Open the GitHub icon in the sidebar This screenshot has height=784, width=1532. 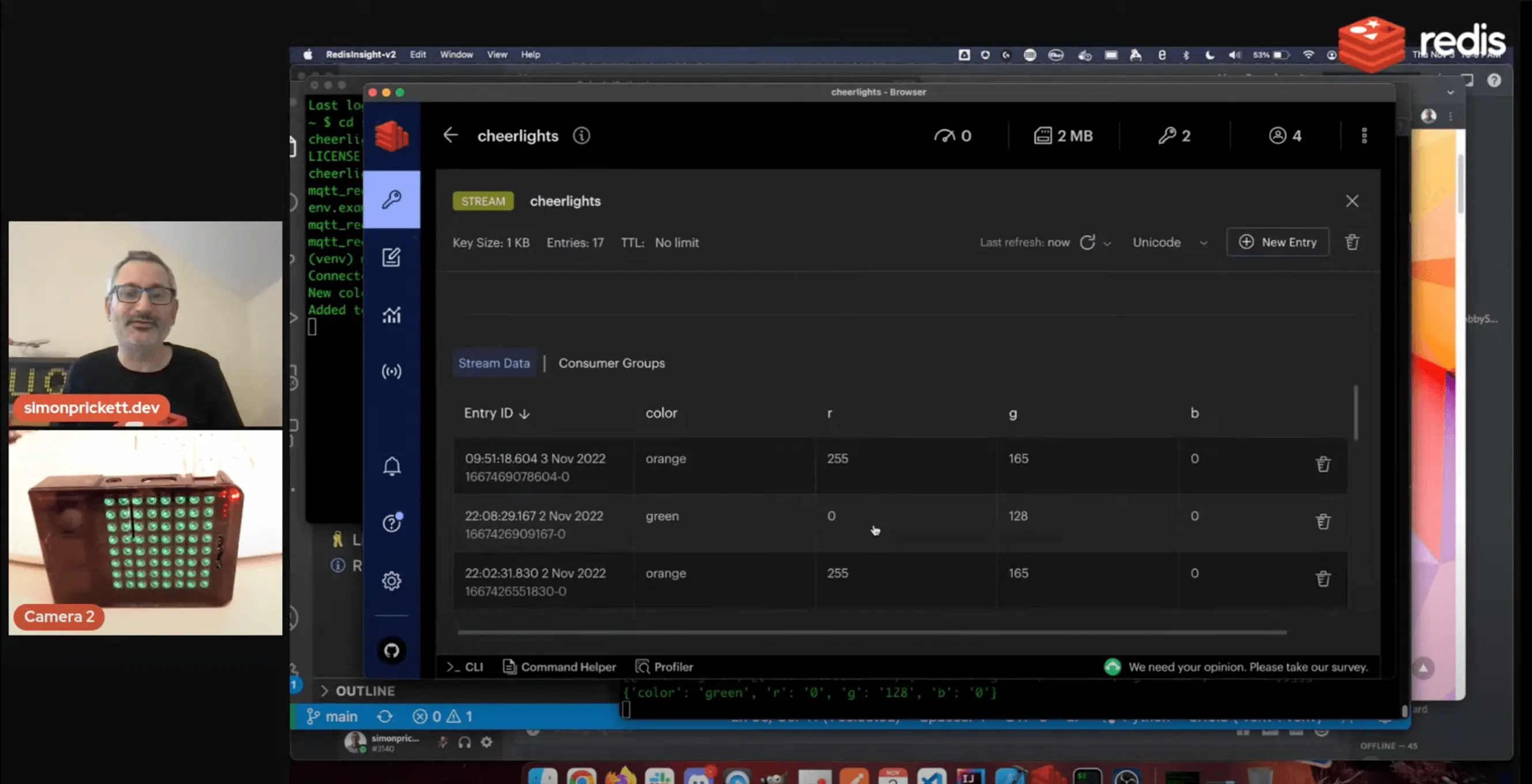pyautogui.click(x=391, y=650)
